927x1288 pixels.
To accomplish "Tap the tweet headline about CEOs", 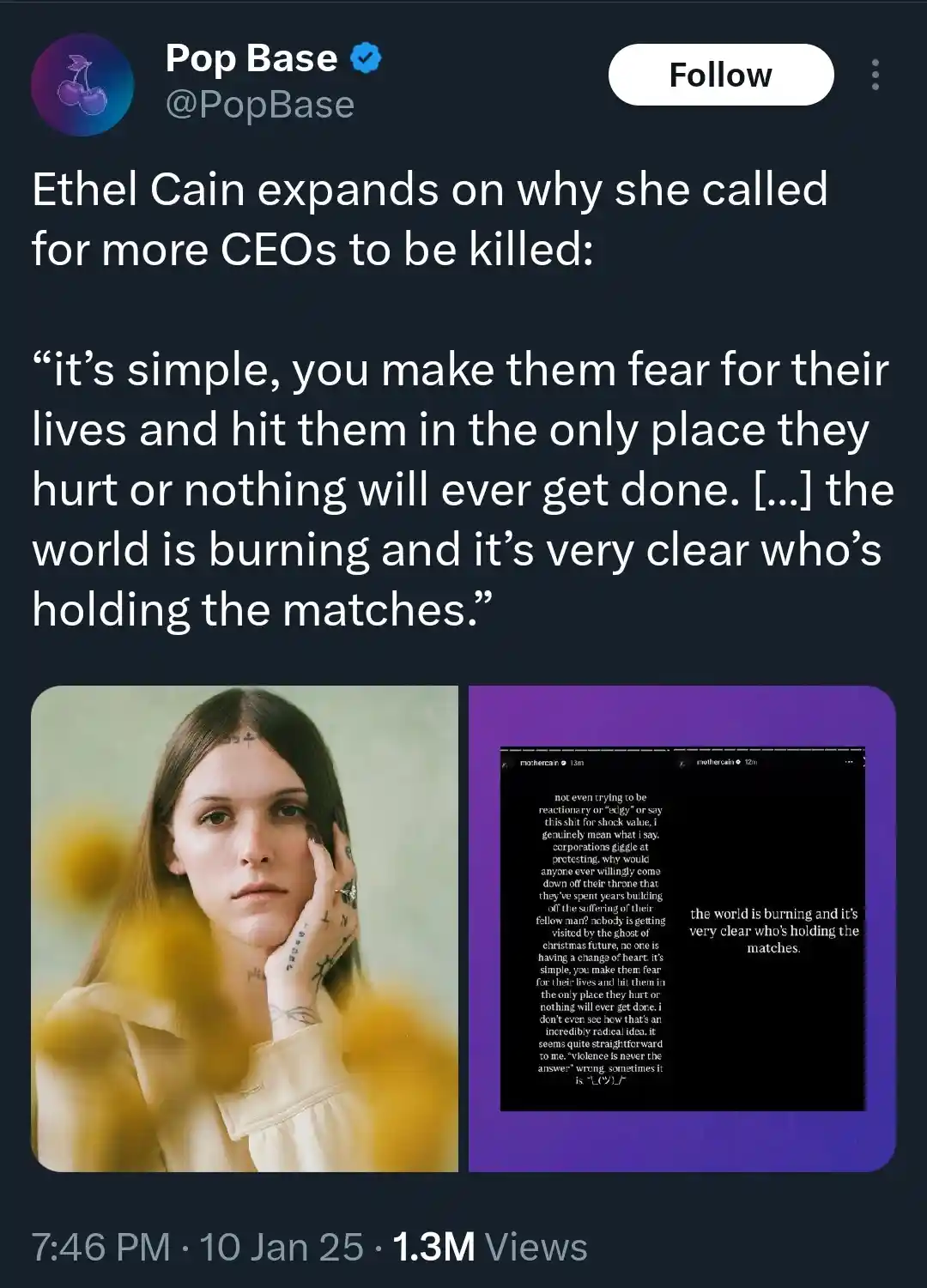I will (429, 219).
